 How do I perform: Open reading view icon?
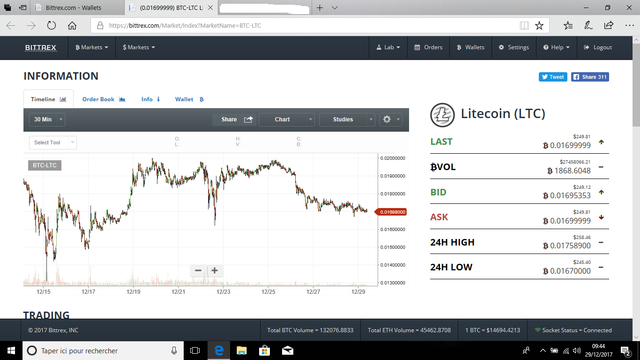click(x=524, y=25)
